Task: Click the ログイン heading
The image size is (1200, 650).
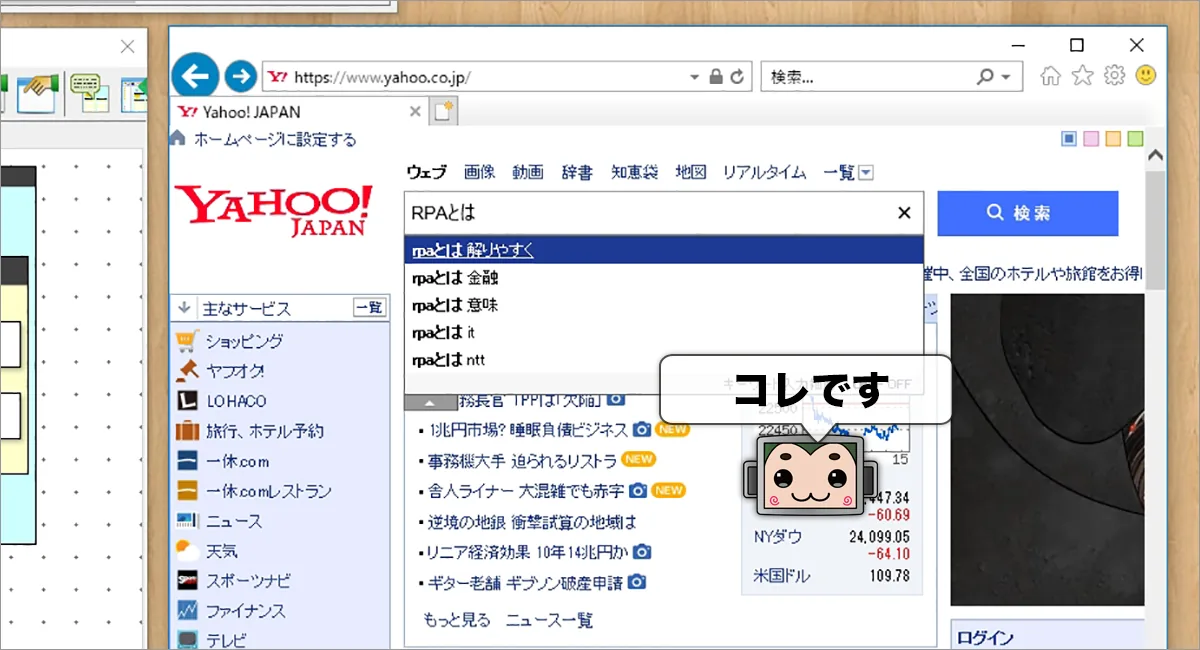Action: (x=985, y=637)
